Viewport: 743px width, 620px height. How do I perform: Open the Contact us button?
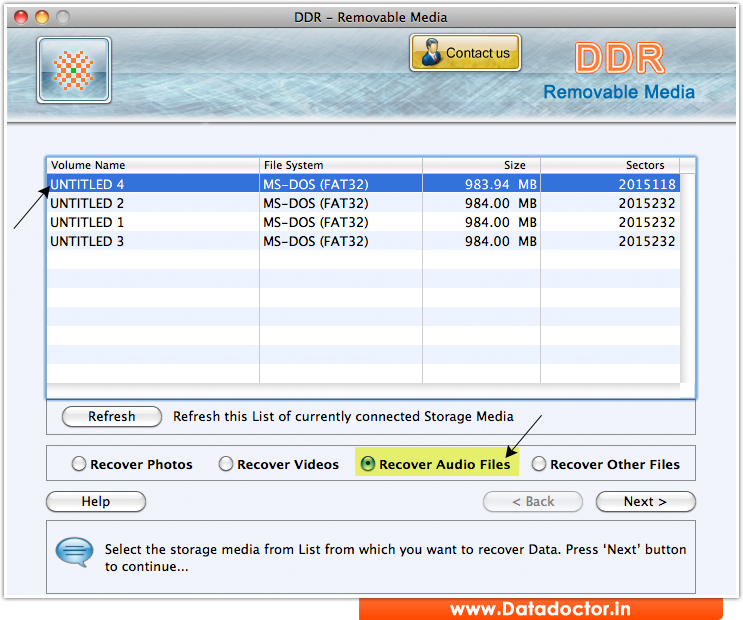(x=465, y=53)
